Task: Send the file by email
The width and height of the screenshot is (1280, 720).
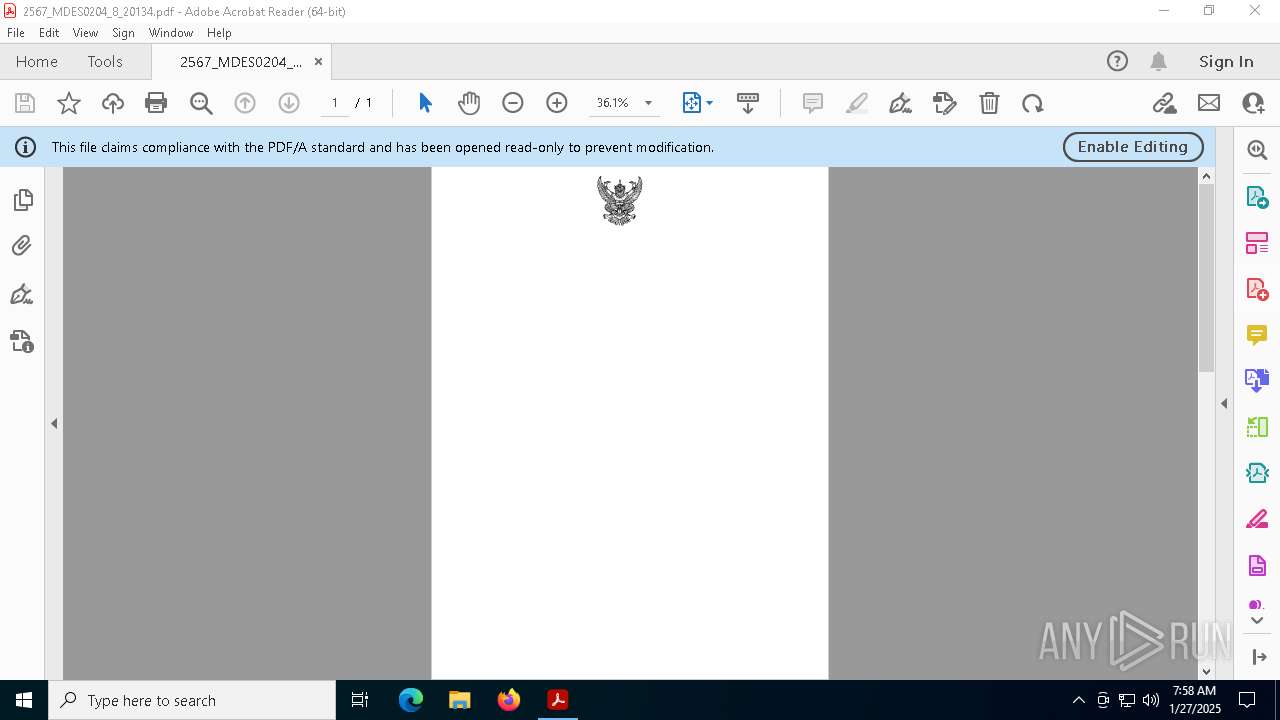Action: coord(1209,103)
